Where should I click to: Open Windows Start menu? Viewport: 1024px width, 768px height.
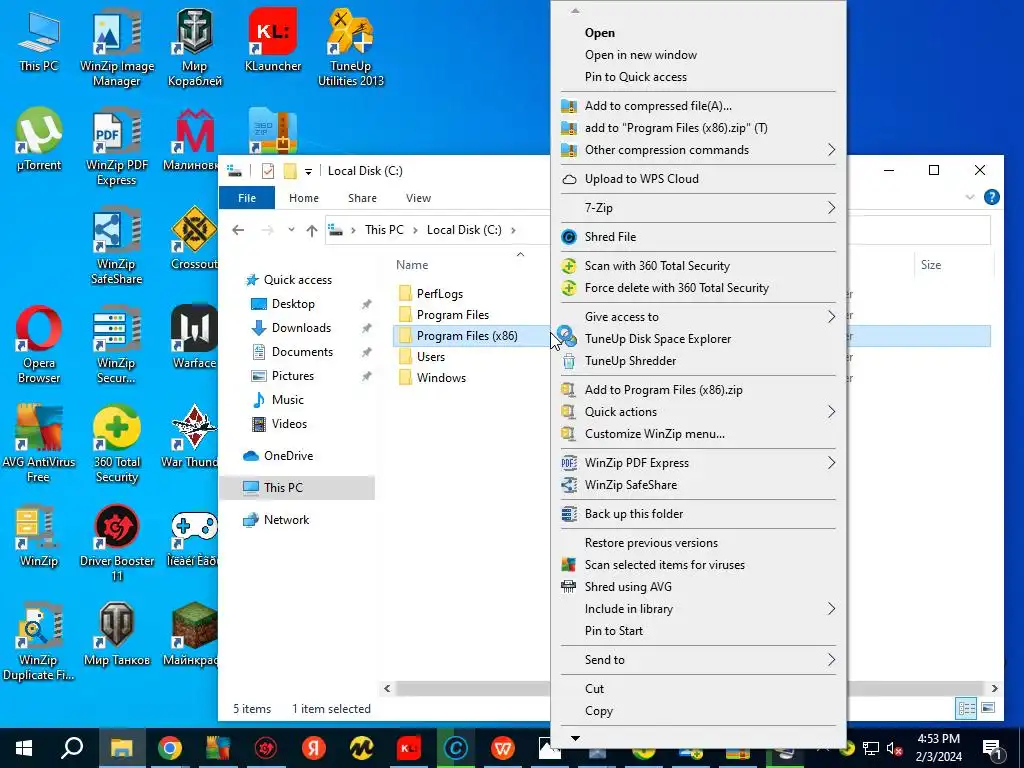(24, 748)
